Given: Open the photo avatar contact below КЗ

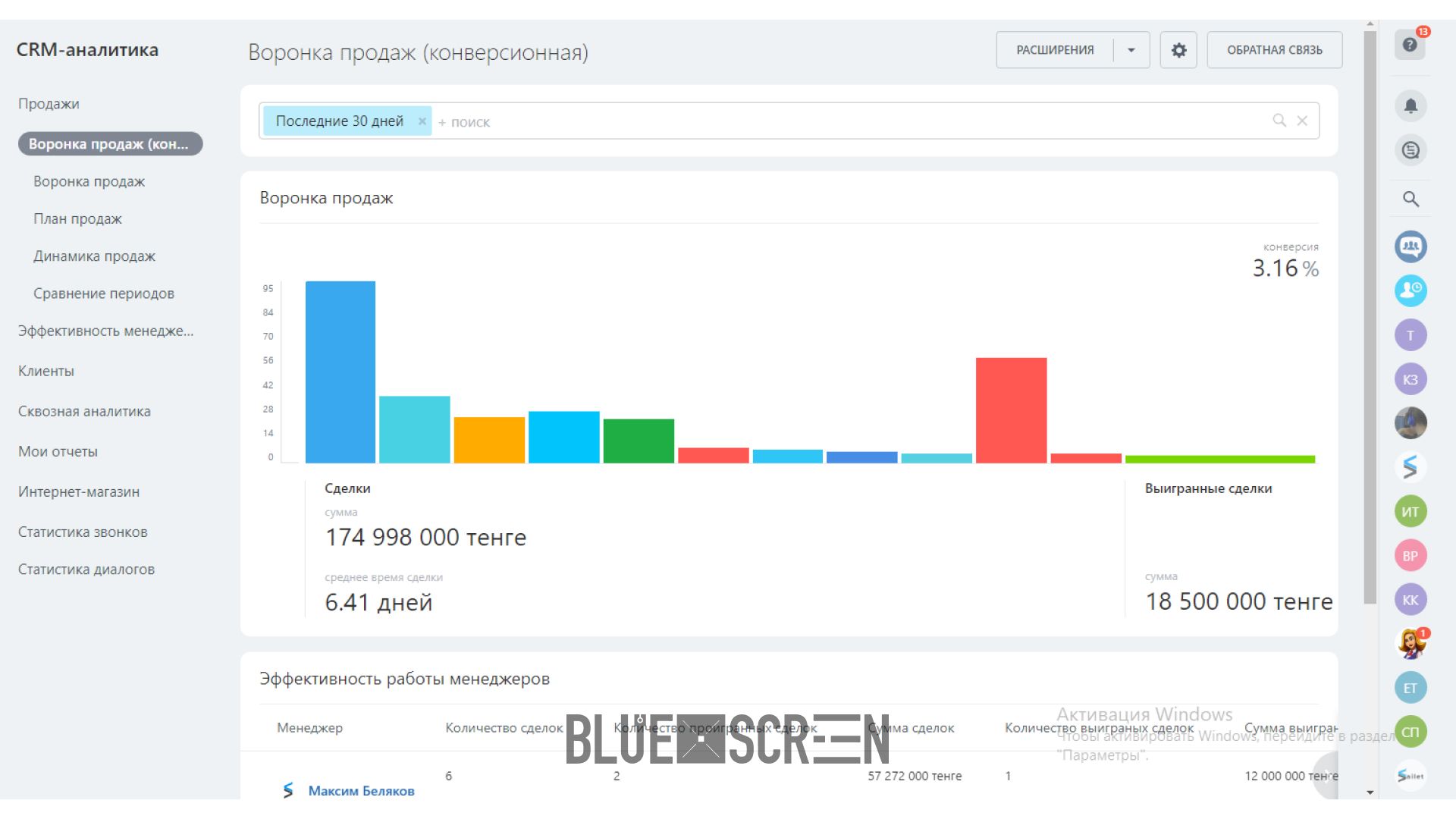Looking at the screenshot, I should [1410, 423].
